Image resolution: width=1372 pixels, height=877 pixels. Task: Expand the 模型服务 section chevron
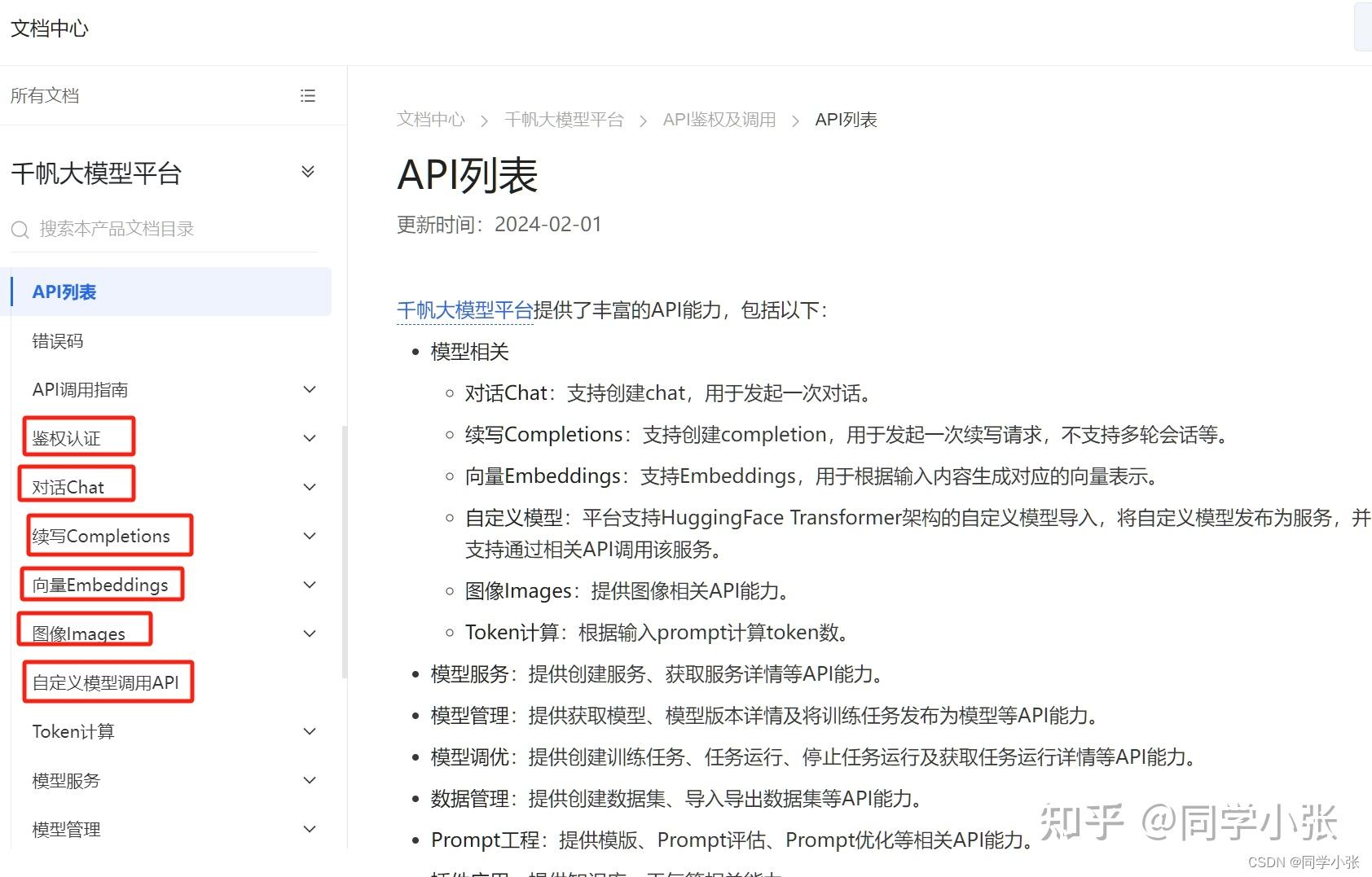coord(310,779)
